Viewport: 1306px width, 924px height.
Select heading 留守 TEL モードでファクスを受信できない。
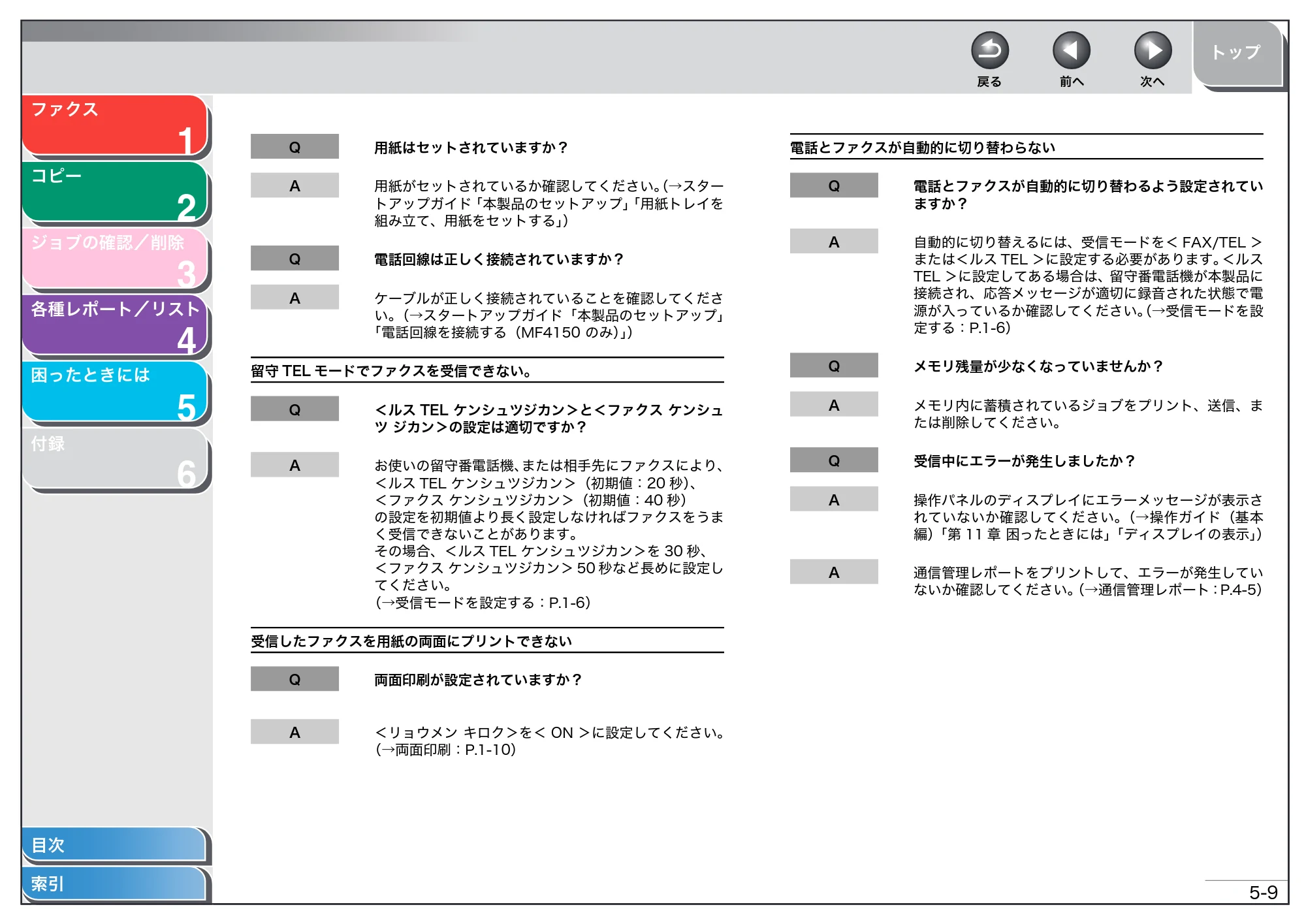pos(391,371)
